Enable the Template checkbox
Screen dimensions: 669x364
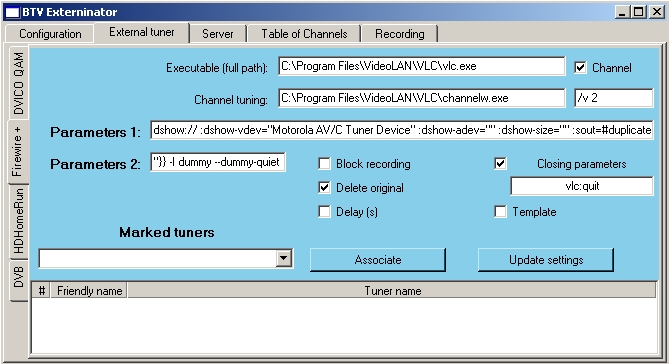[500, 211]
